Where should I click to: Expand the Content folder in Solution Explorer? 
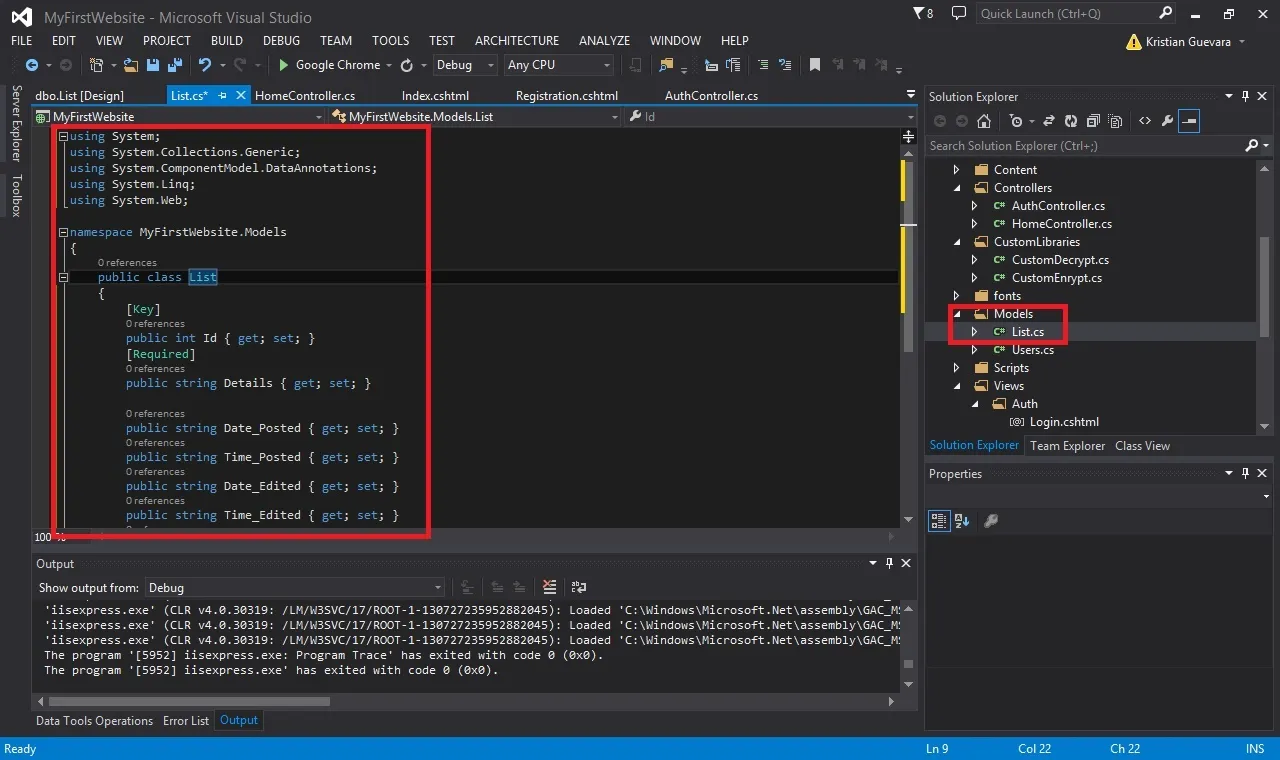tap(956, 170)
